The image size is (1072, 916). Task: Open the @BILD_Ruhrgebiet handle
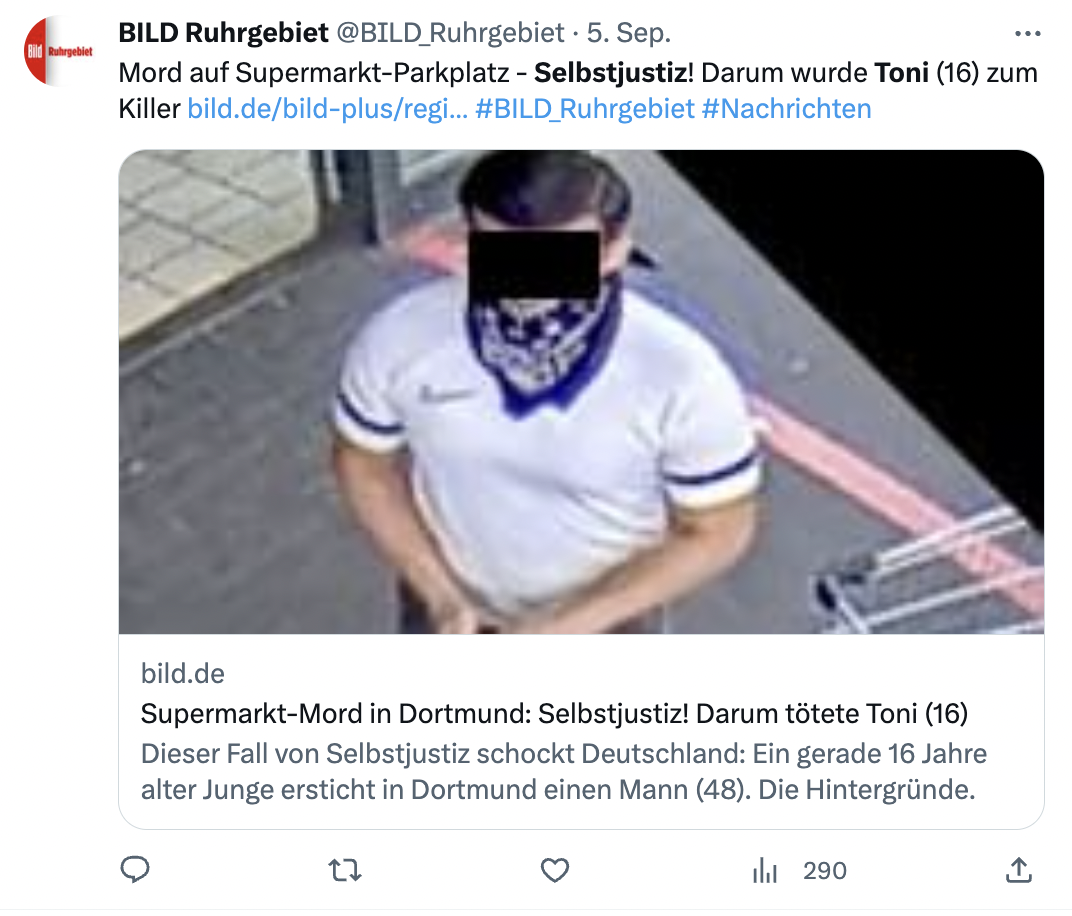(451, 33)
